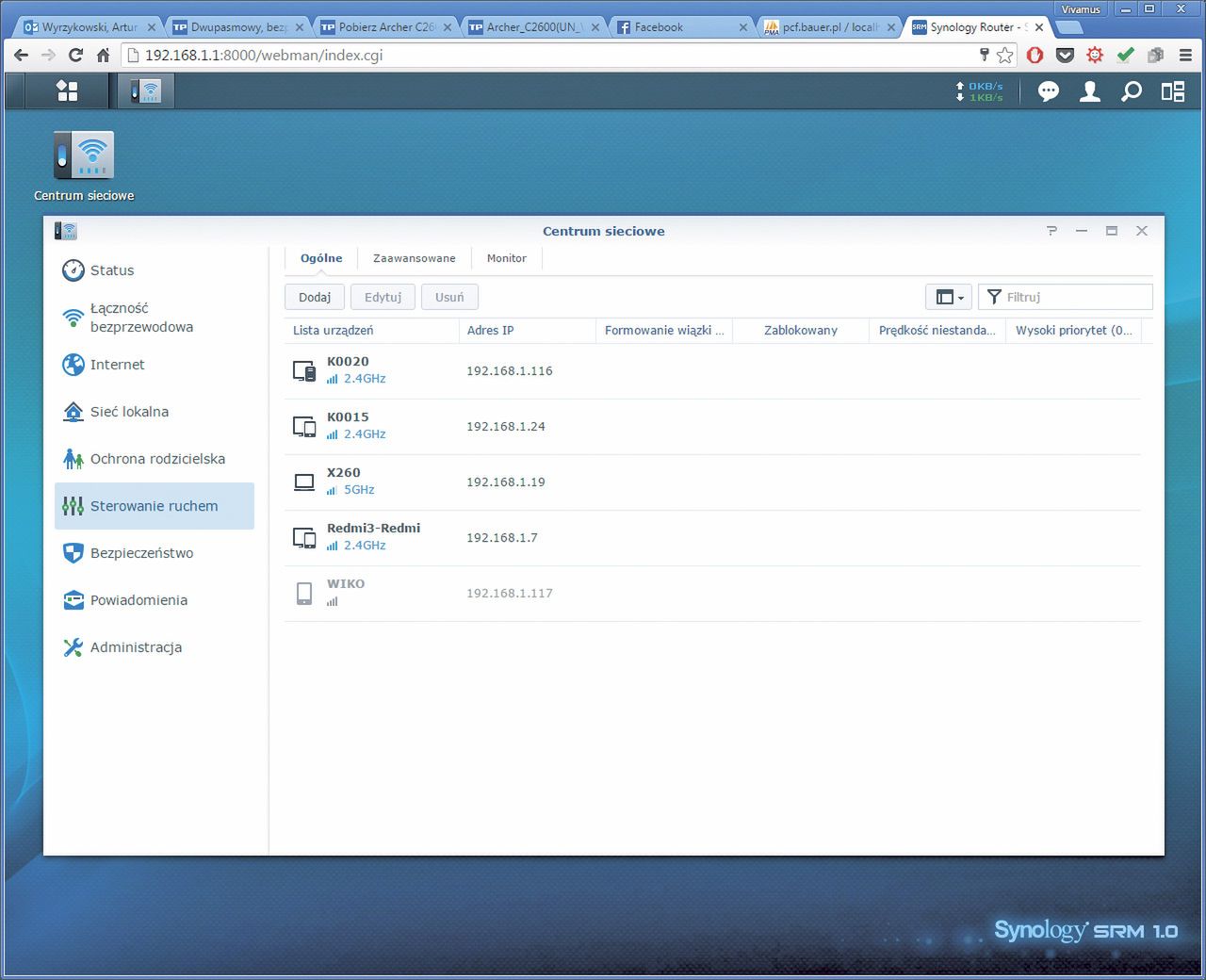Click the Administracja wrench icon
This screenshot has height=980, width=1206.
click(x=73, y=647)
